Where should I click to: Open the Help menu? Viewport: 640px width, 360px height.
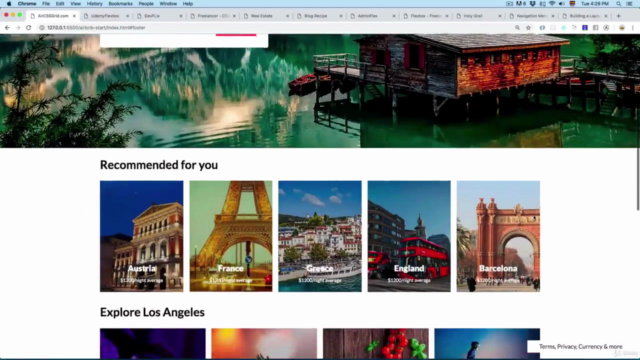coord(188,4)
